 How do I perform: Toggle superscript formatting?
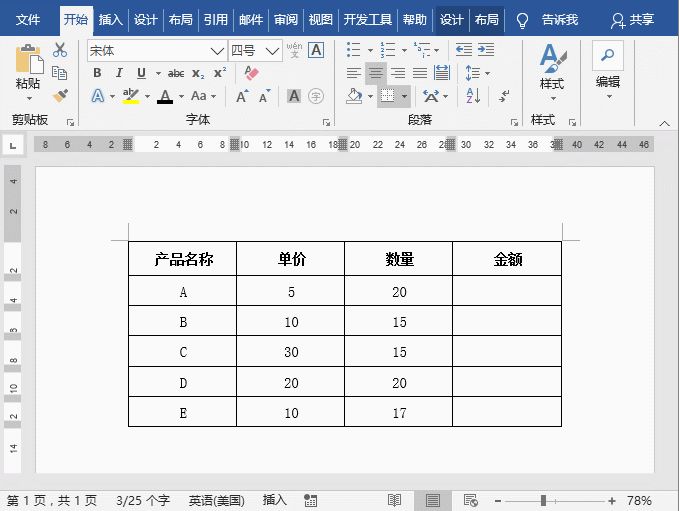tap(220, 72)
